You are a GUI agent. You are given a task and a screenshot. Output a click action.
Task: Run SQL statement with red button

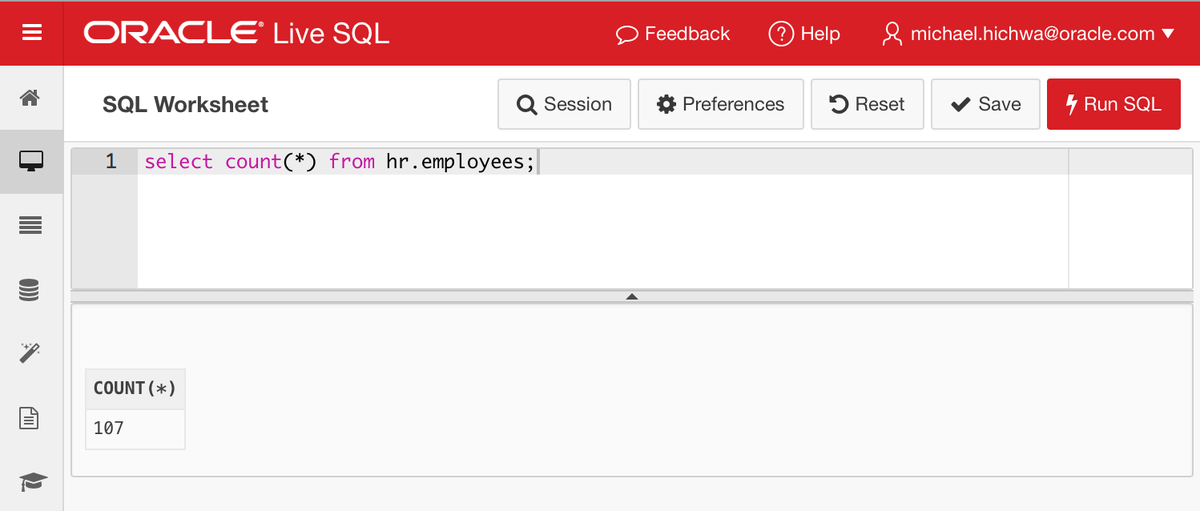tap(1113, 104)
